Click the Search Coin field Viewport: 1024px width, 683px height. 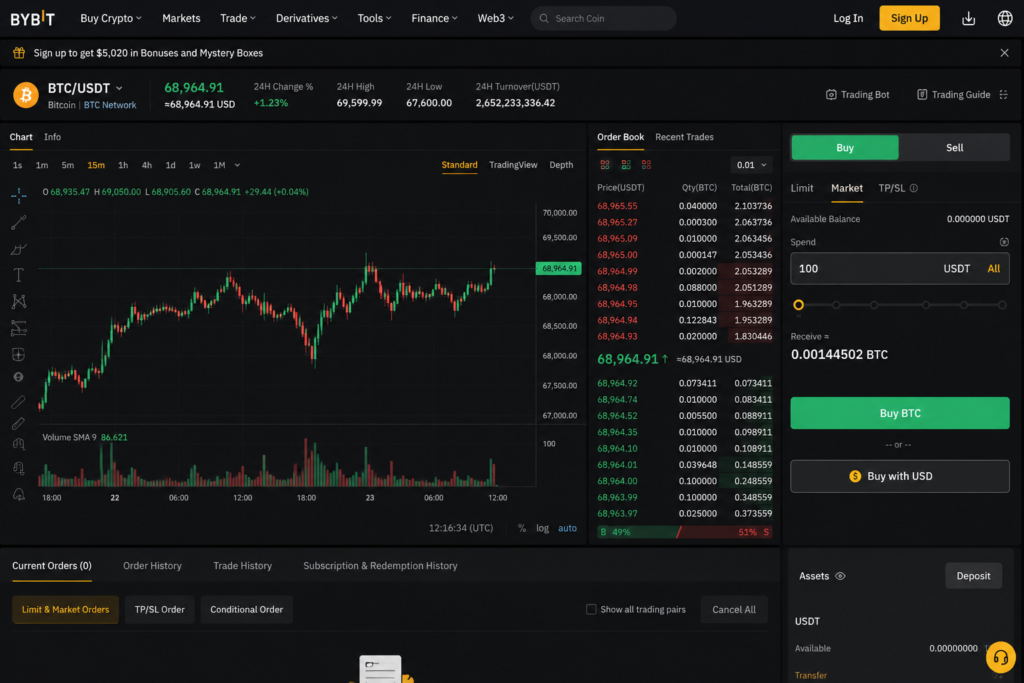click(x=603, y=18)
